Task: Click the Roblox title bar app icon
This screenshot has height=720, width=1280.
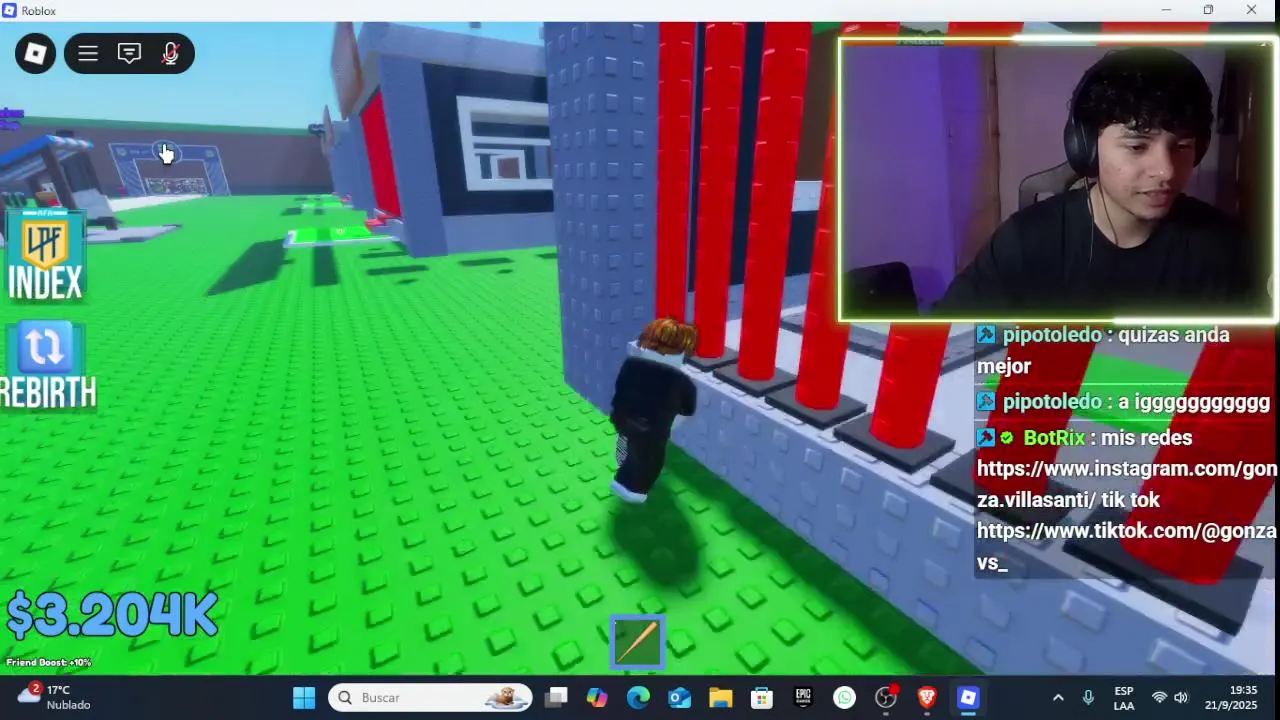Action: [10, 10]
